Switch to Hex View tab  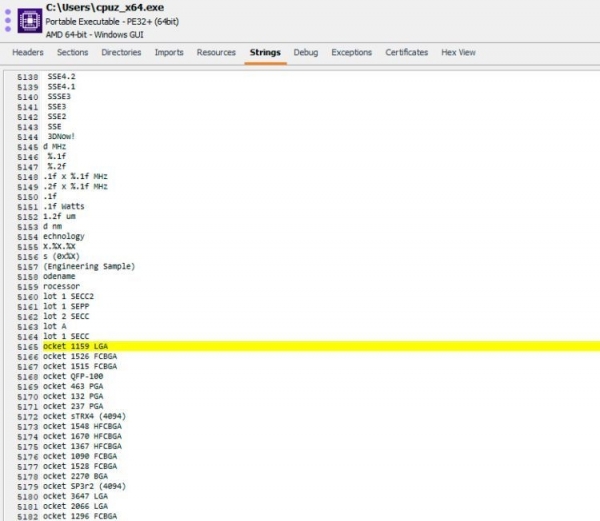458,52
